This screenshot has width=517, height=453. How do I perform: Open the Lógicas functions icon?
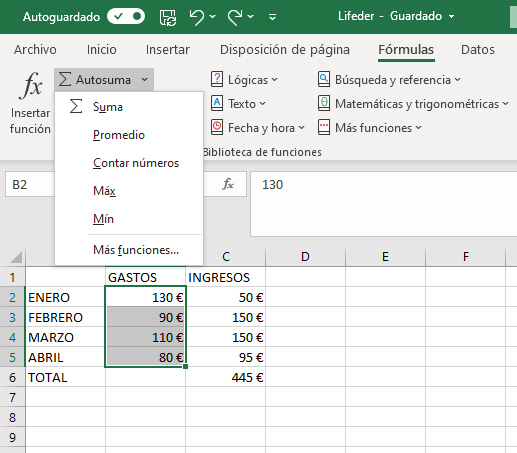click(x=217, y=79)
